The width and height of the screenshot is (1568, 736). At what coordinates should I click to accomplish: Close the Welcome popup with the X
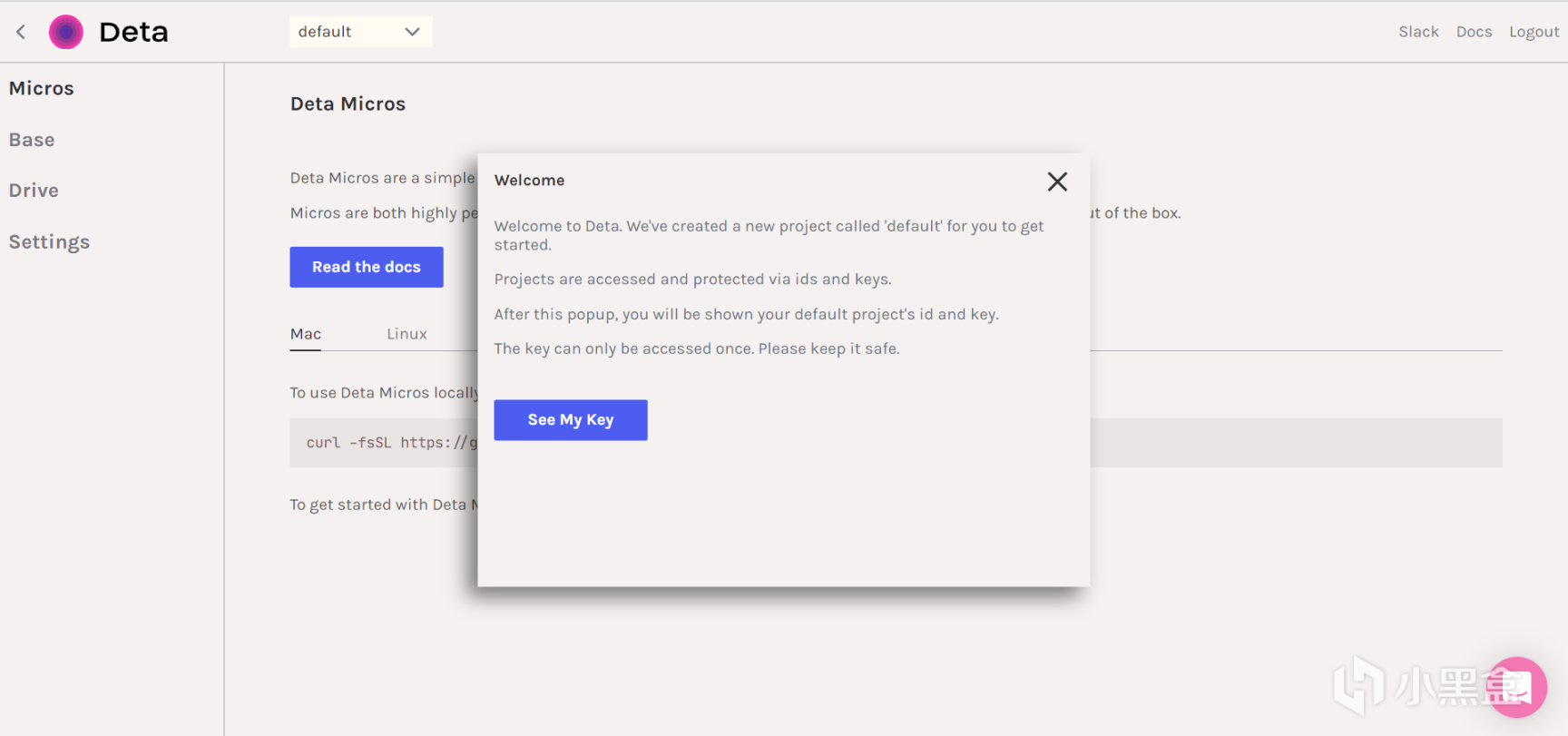[1057, 182]
